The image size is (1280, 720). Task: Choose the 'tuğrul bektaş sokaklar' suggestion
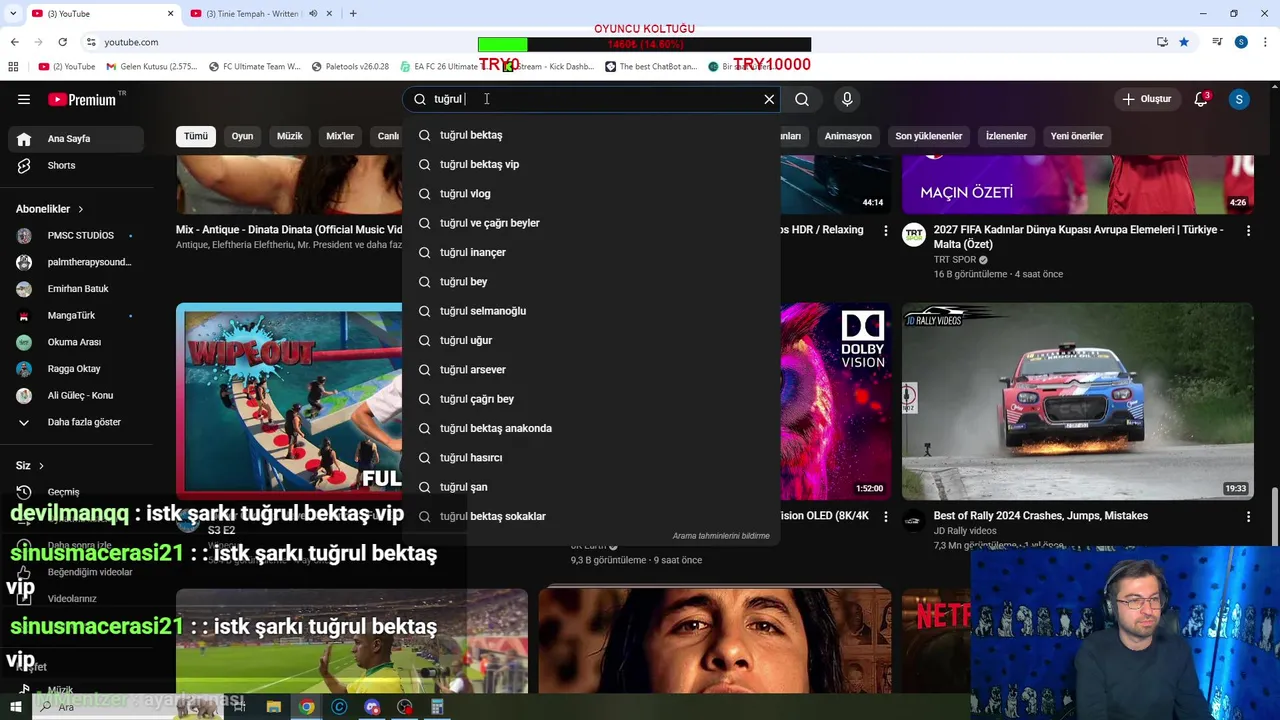click(x=591, y=516)
